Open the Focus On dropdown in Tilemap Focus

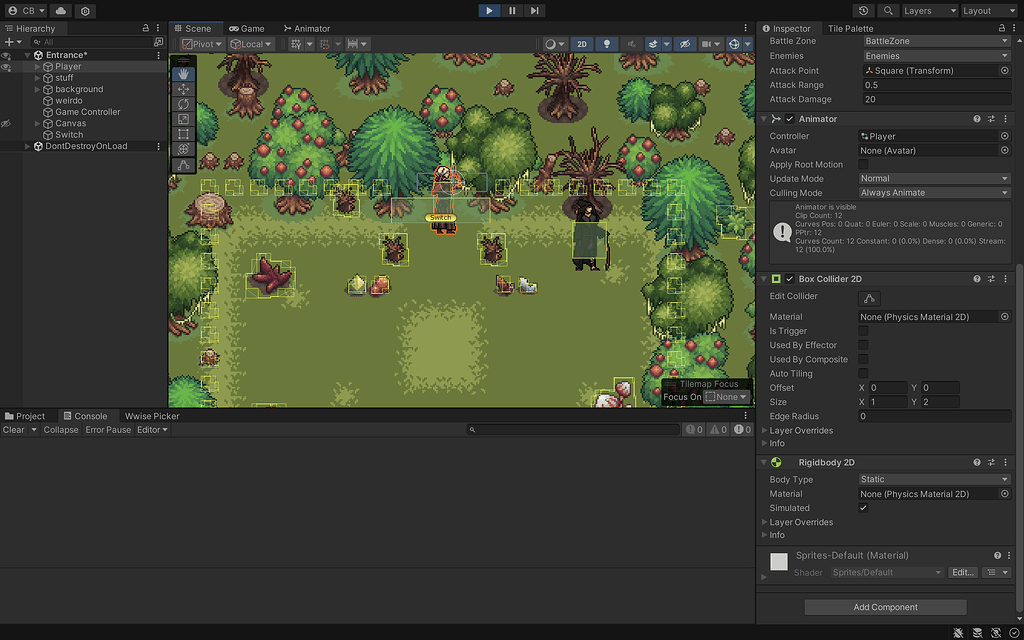724,396
